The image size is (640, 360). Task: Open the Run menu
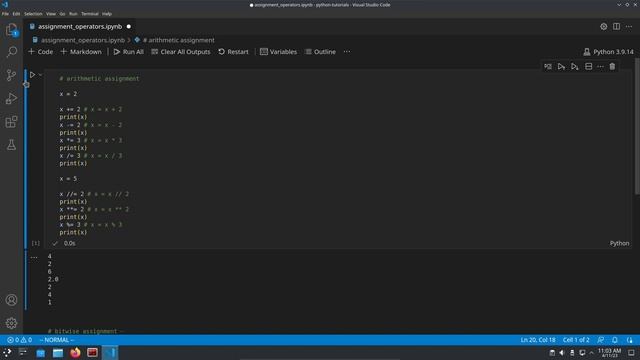click(73, 14)
